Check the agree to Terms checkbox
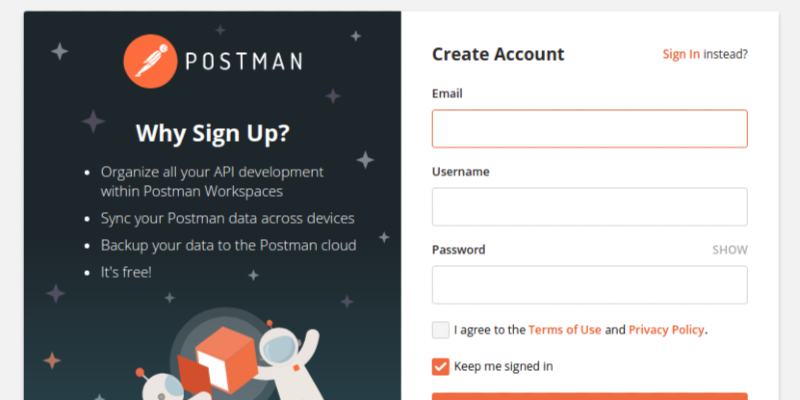 tap(441, 330)
